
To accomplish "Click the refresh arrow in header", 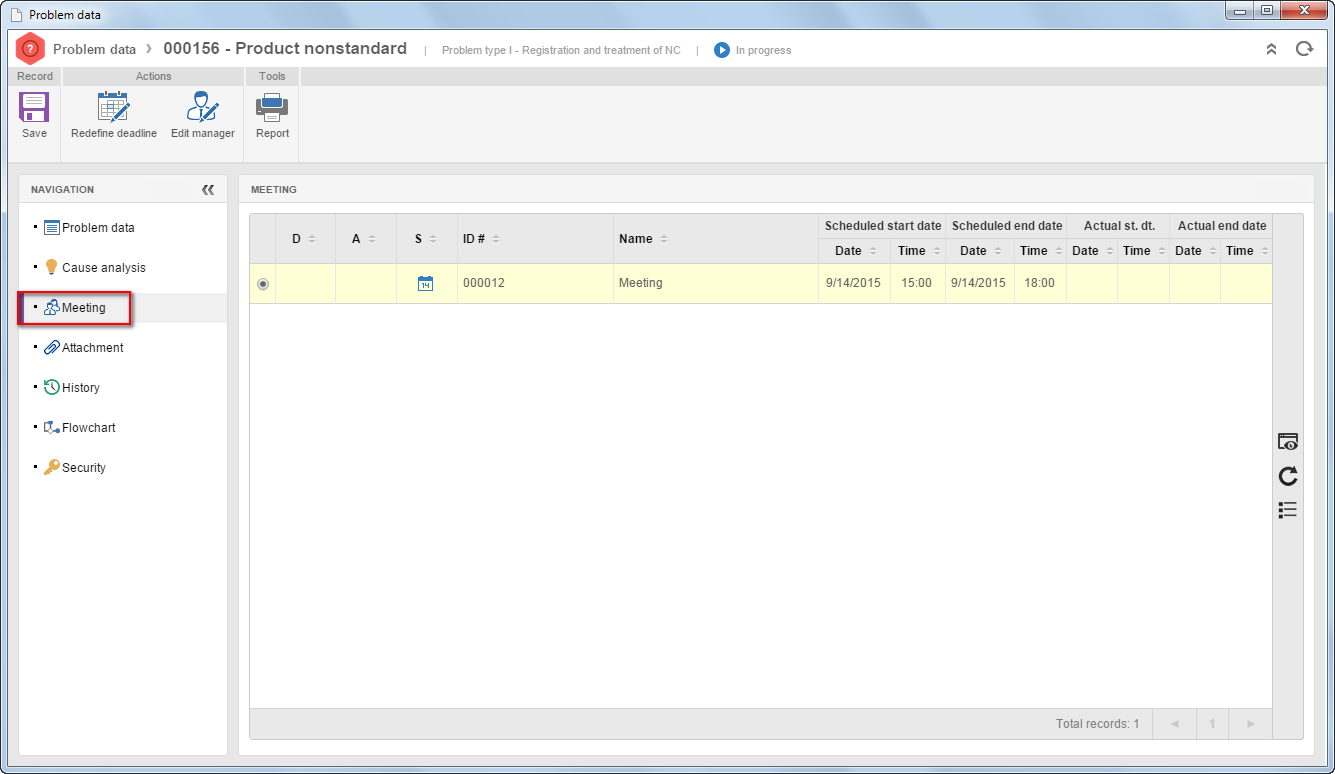I will point(1304,49).
